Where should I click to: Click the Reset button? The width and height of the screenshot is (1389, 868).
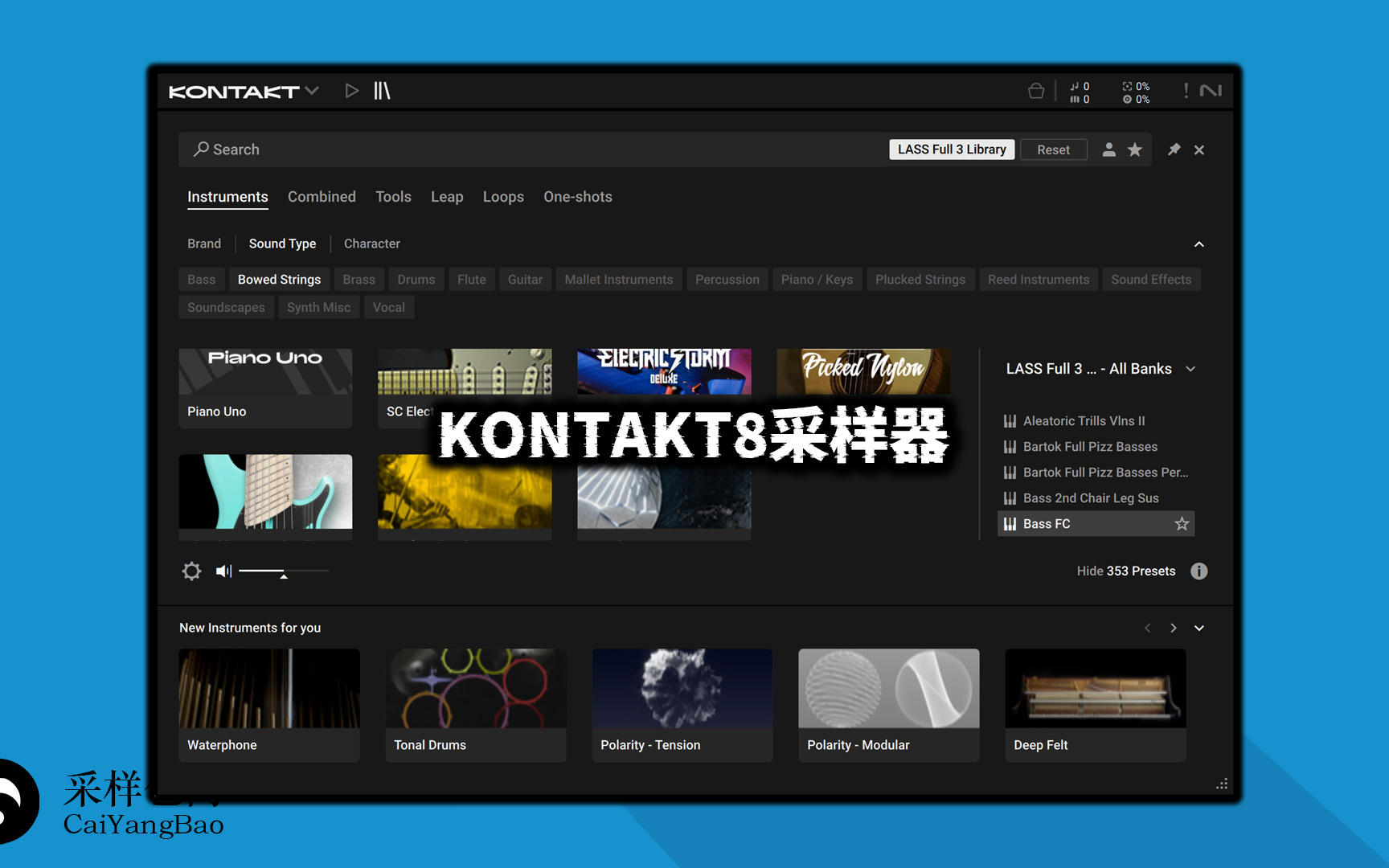1053,149
